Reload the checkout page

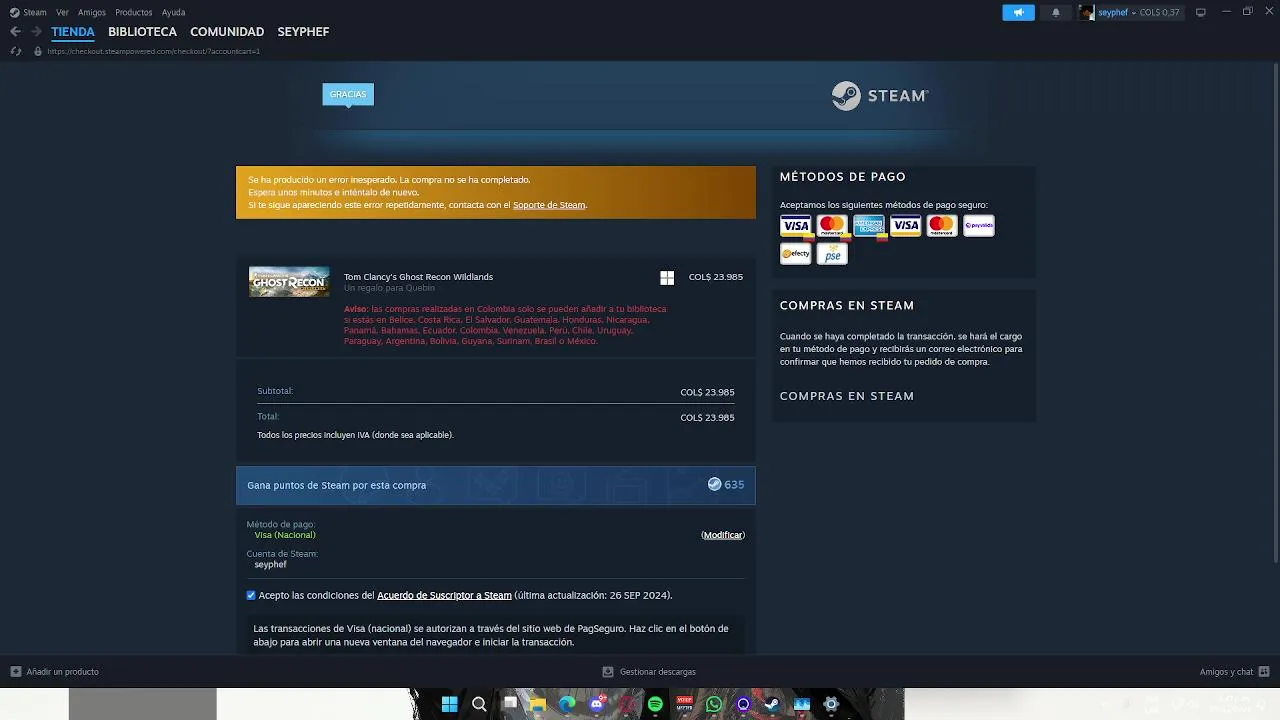(15, 51)
